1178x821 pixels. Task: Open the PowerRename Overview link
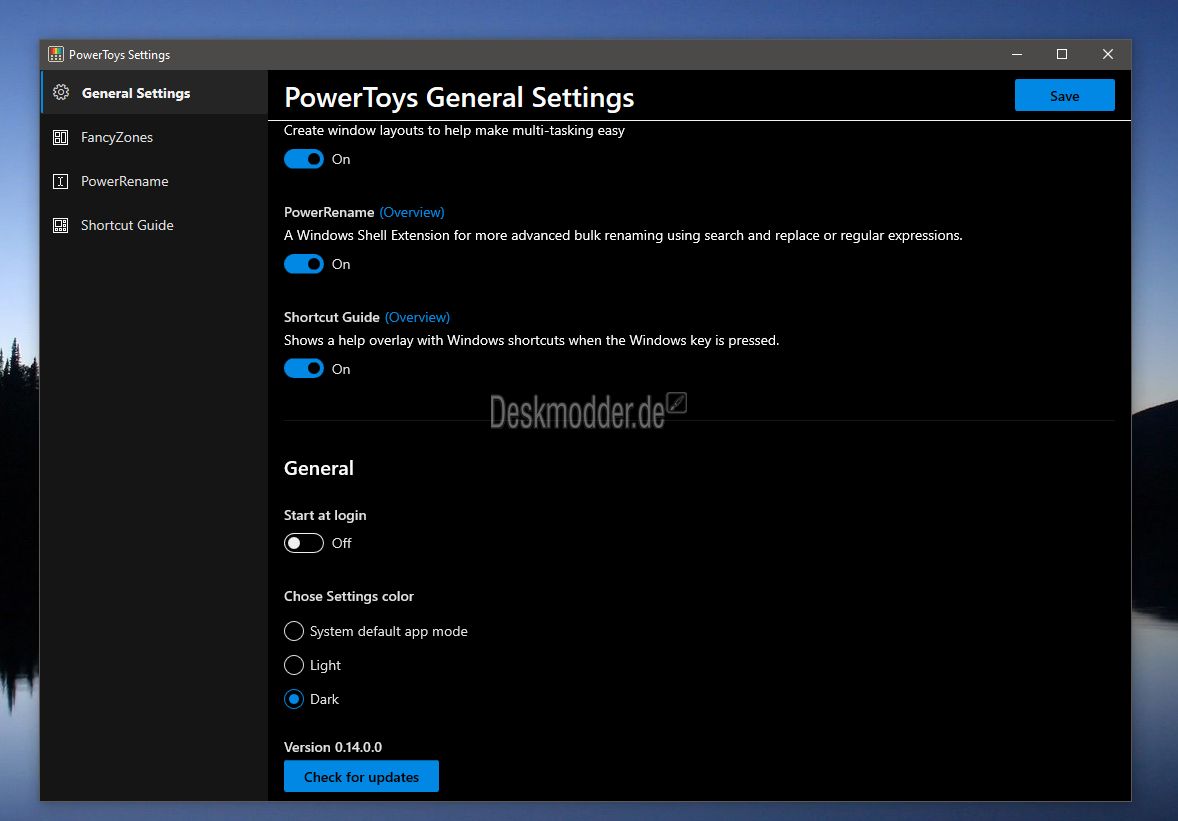pos(412,212)
